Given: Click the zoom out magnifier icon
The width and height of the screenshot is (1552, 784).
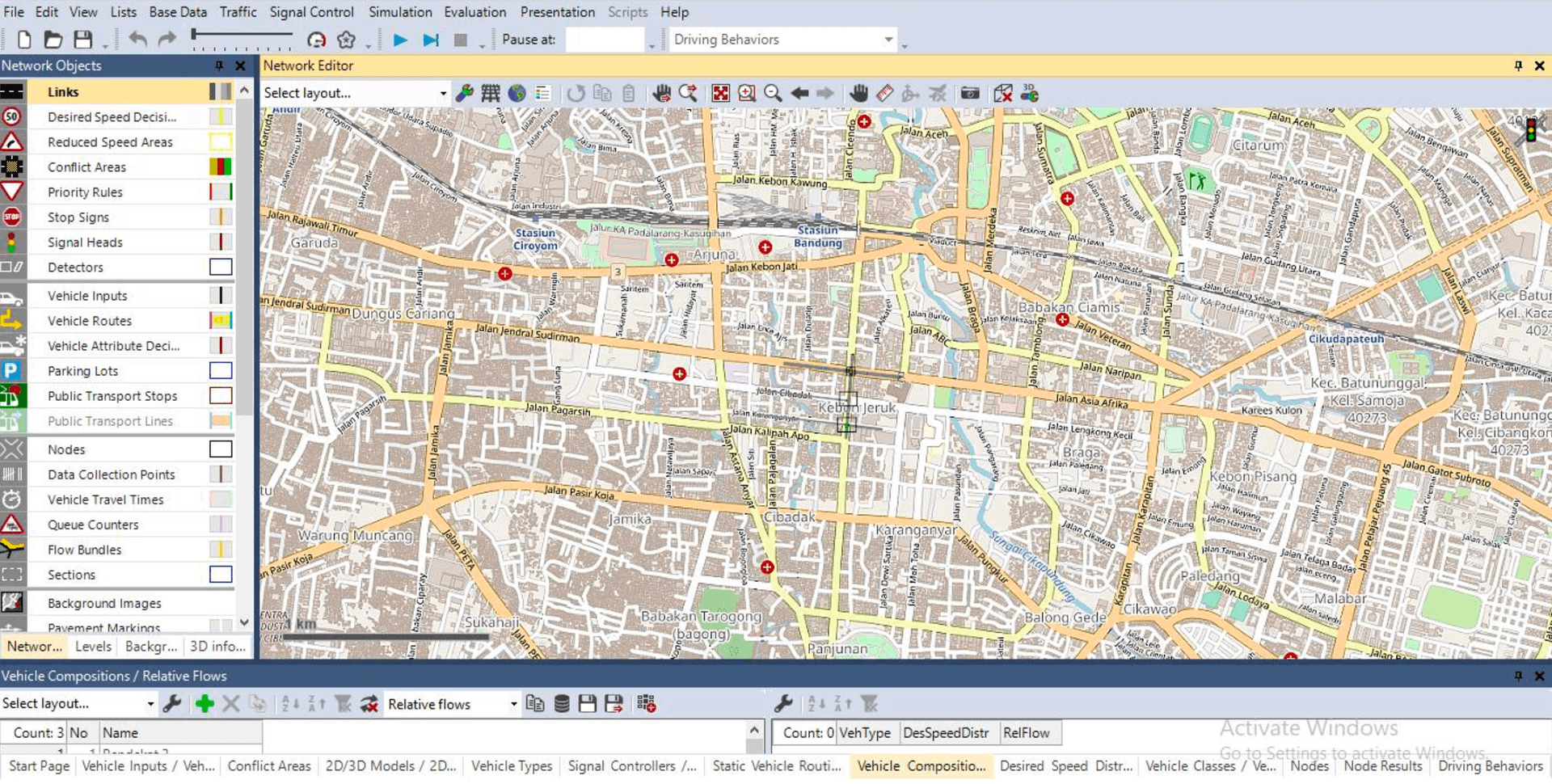Looking at the screenshot, I should [773, 93].
